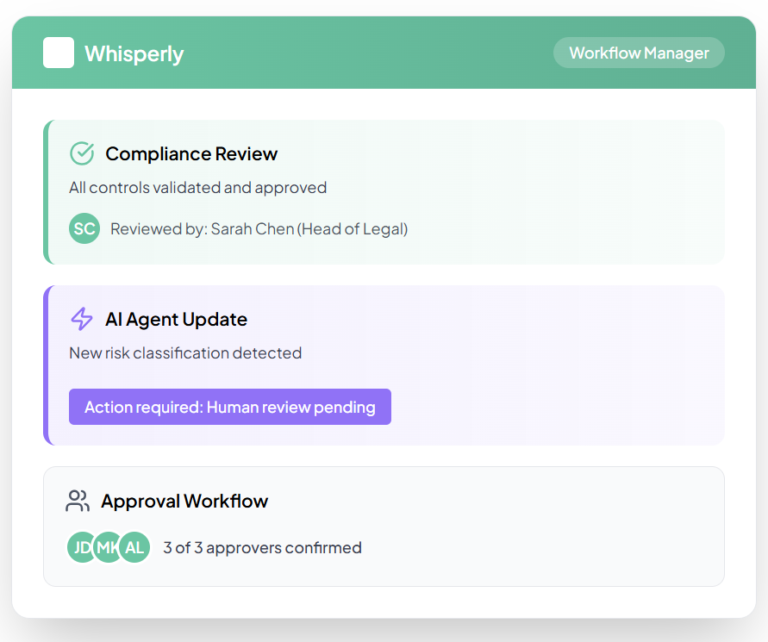
Task: Click "New risk classification detected" message
Action: pyautogui.click(x=185, y=353)
